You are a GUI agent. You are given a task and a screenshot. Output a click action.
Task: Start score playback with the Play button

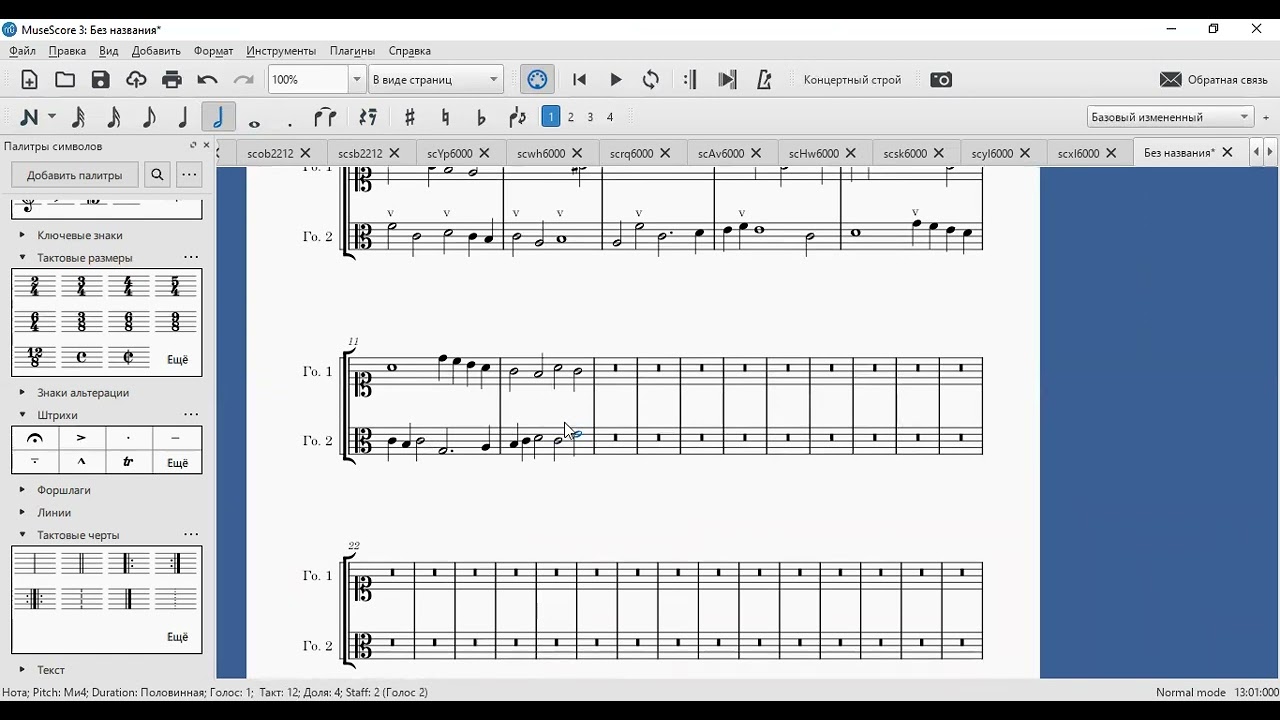click(x=616, y=80)
